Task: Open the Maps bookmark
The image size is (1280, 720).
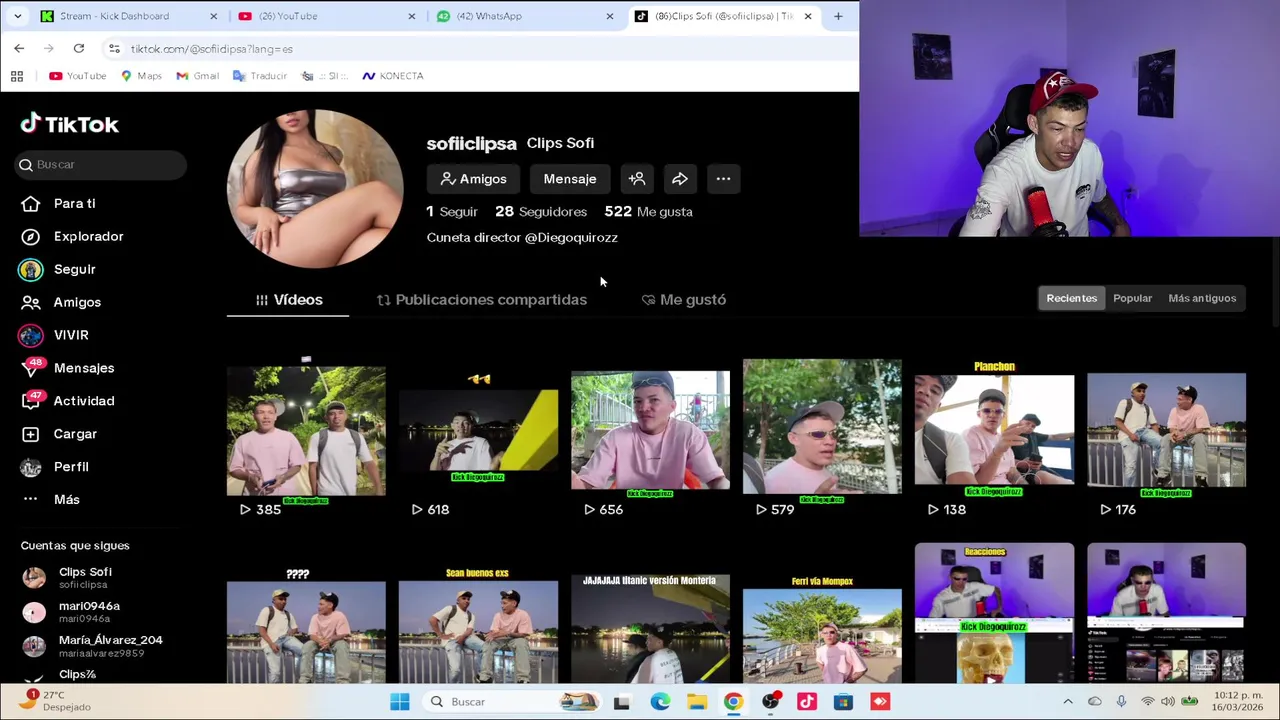Action: click(x=141, y=76)
